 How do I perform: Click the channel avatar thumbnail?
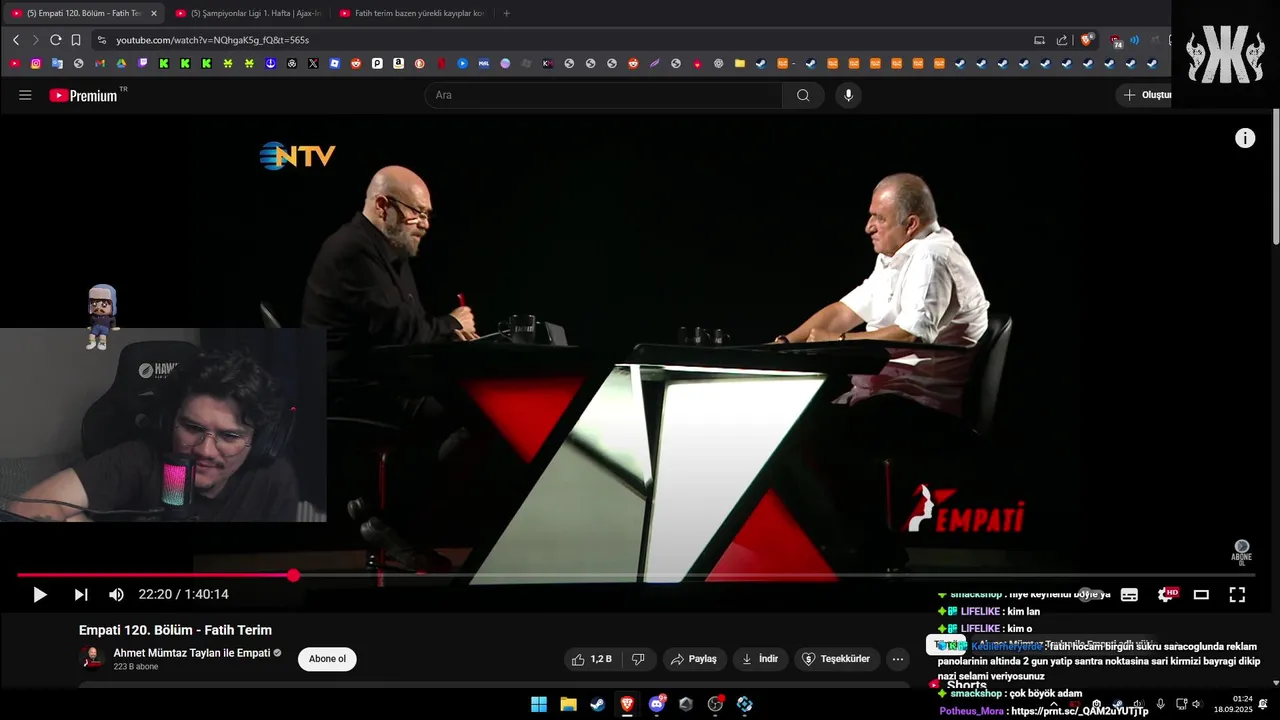pyautogui.click(x=92, y=658)
